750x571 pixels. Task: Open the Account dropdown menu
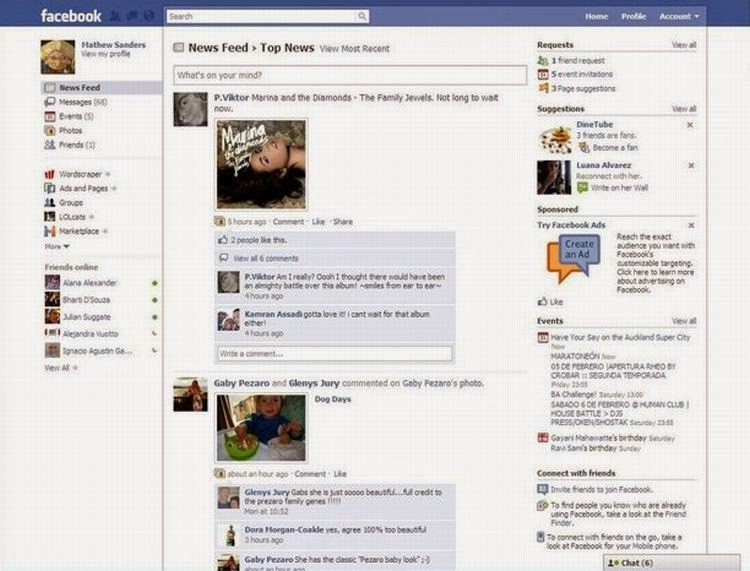(x=679, y=16)
